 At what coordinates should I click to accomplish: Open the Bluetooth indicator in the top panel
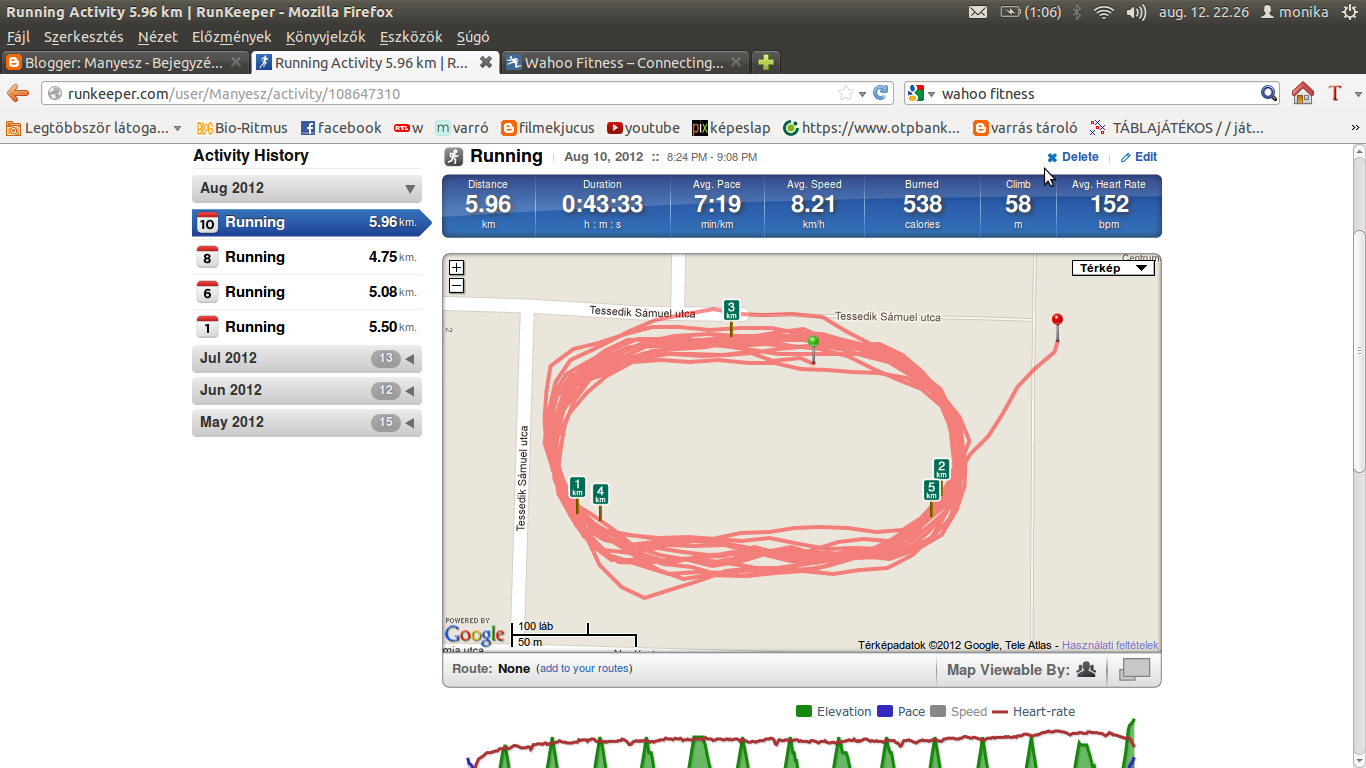pyautogui.click(x=1077, y=12)
